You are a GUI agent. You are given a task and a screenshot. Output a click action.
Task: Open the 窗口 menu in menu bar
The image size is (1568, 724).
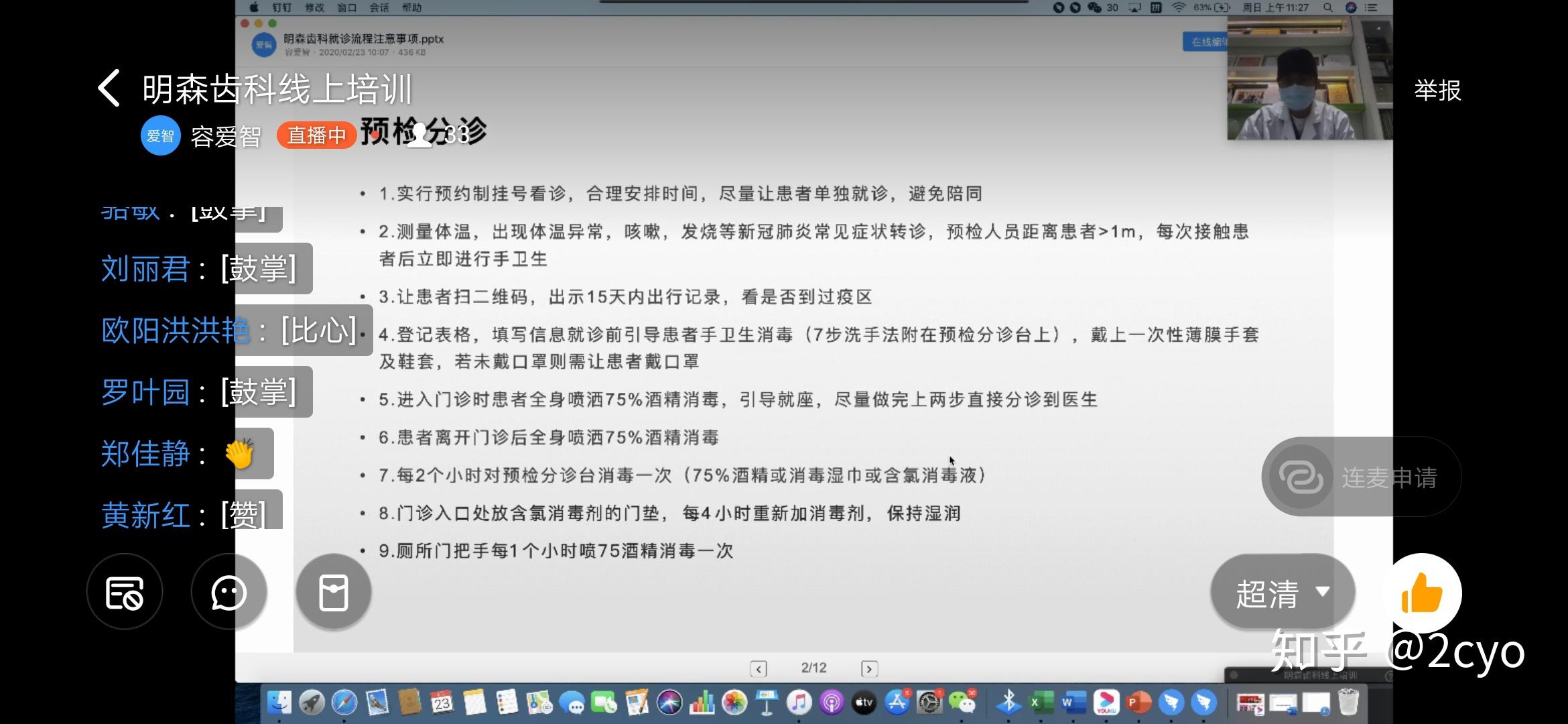pyautogui.click(x=346, y=7)
